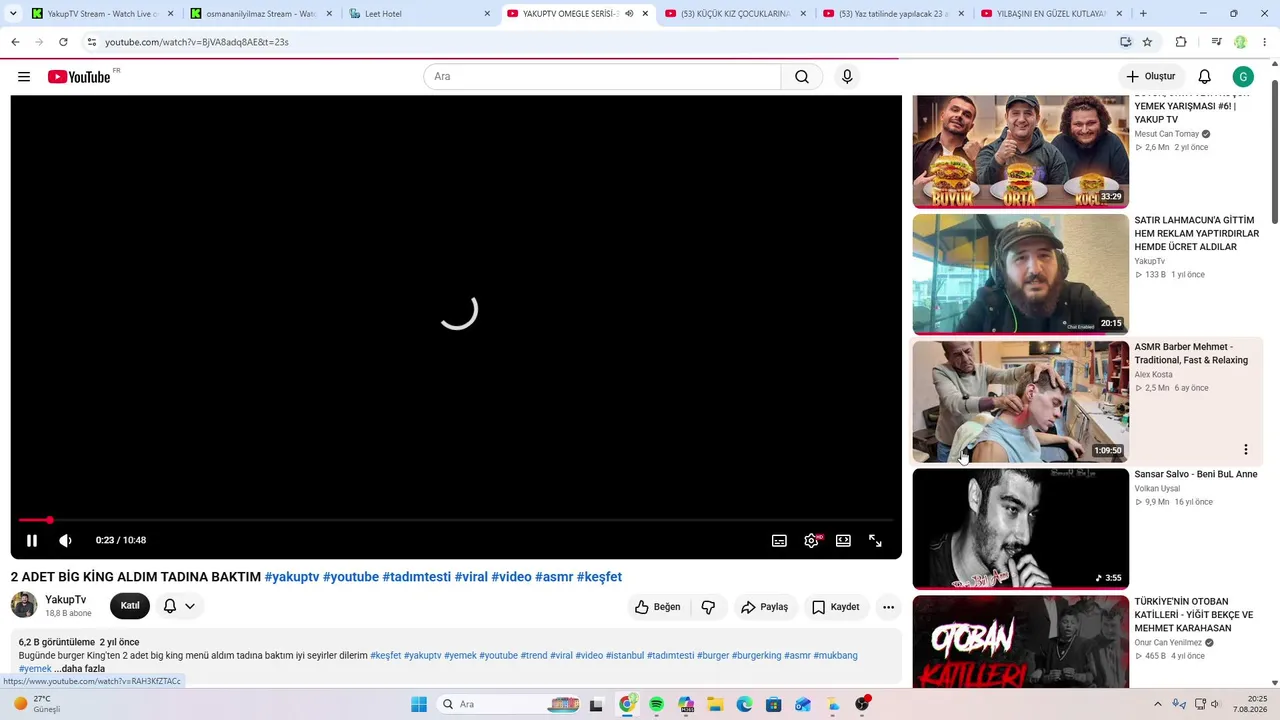Switch to YILBAŞINI EN GÜZEL tab
This screenshot has height=720, width=1280.
1052,14
